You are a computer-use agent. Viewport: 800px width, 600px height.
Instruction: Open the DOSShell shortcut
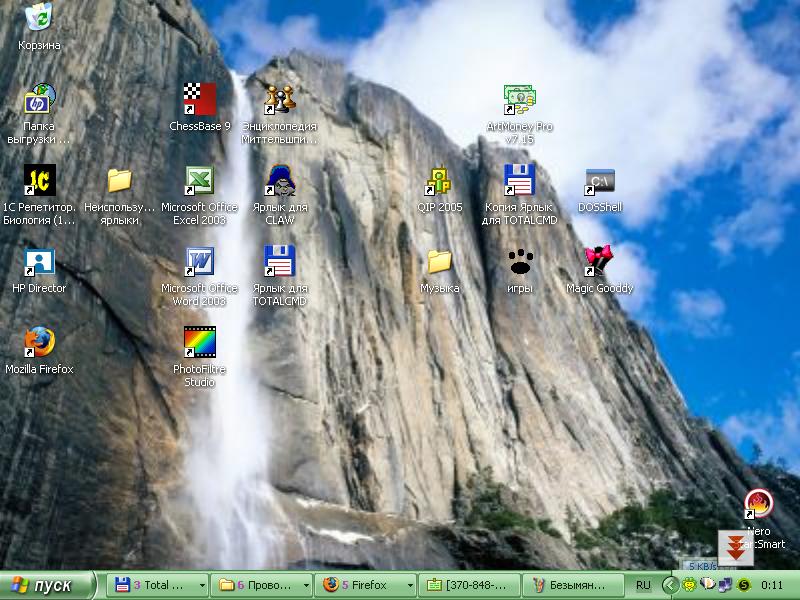599,182
